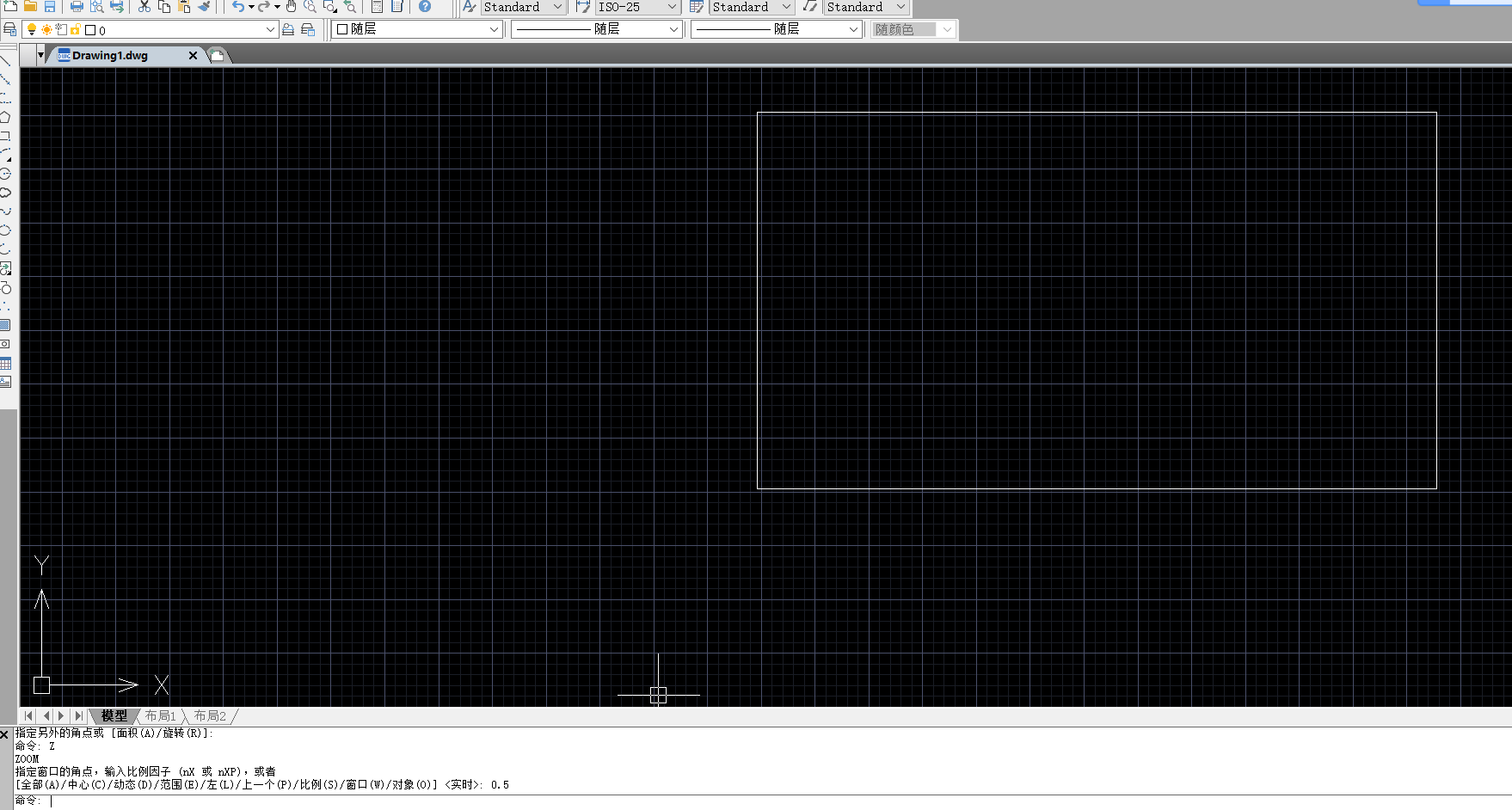
Task: Toggle layer 0 lock padlock
Action: 75,30
